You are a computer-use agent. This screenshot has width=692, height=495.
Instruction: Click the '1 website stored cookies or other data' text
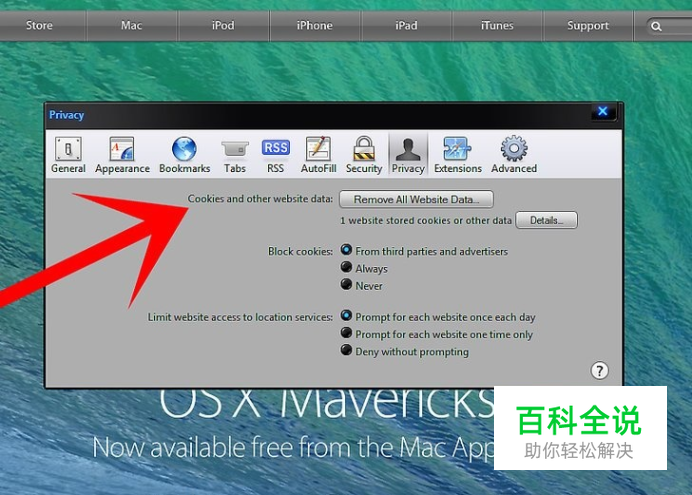click(426, 221)
